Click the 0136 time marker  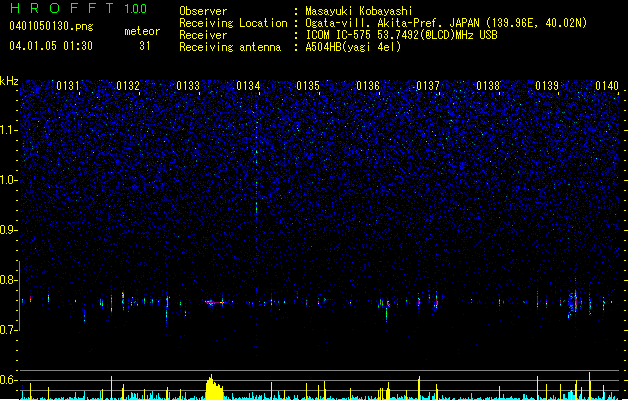[368, 86]
